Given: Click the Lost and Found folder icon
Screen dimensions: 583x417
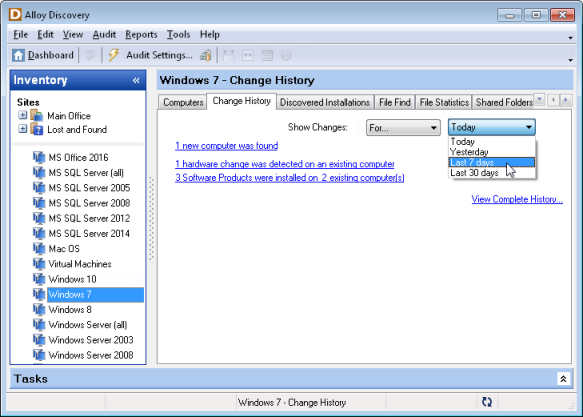Looking at the screenshot, I should tap(36, 129).
